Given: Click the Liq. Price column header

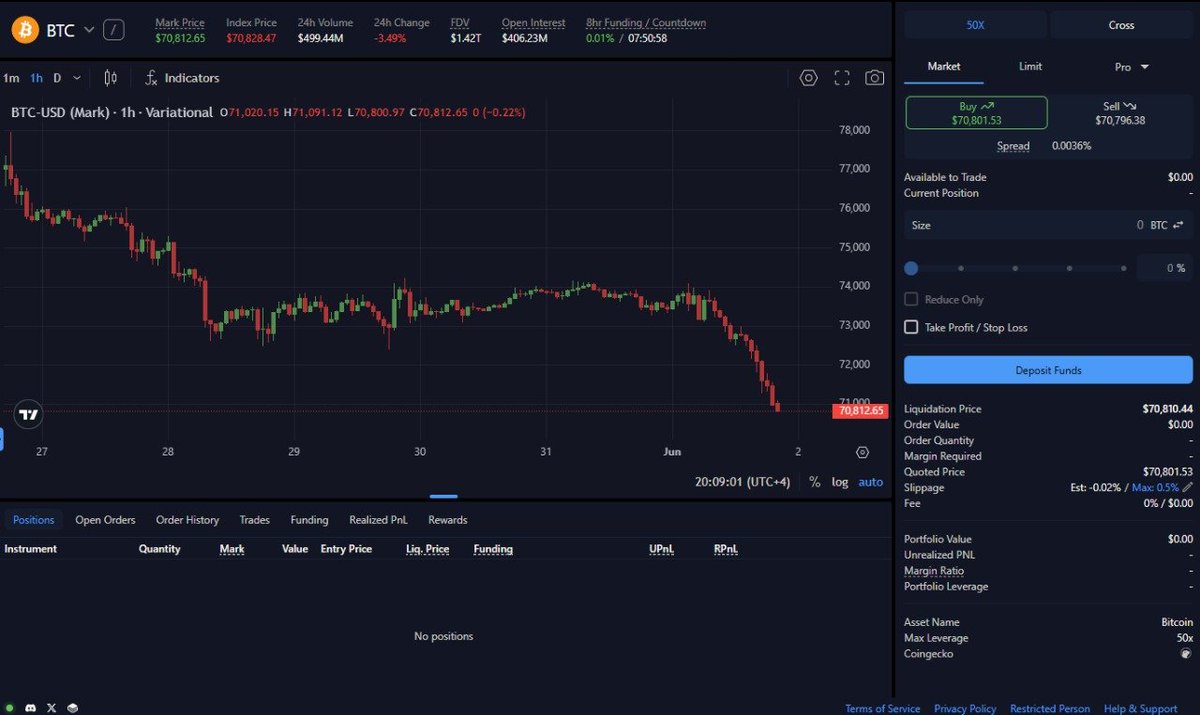Looking at the screenshot, I should pos(427,549).
